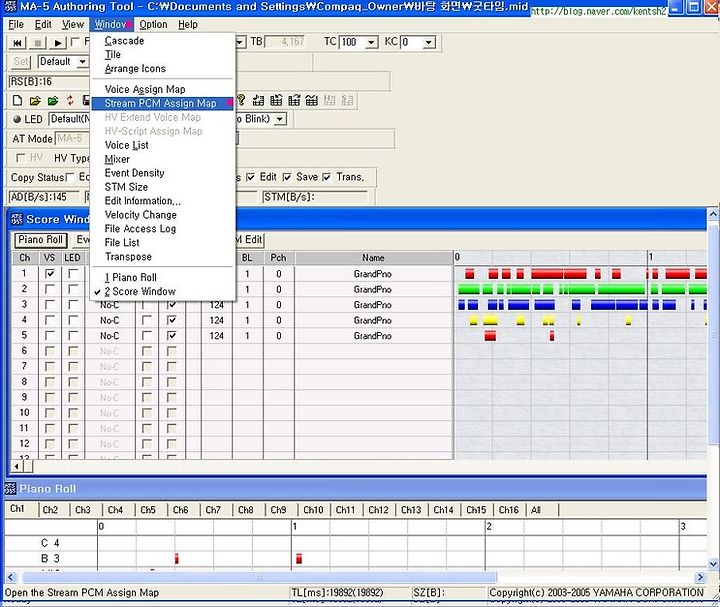Click the MA-5 Authoring Tool title icon
The image size is (720, 607).
coord(10,6)
